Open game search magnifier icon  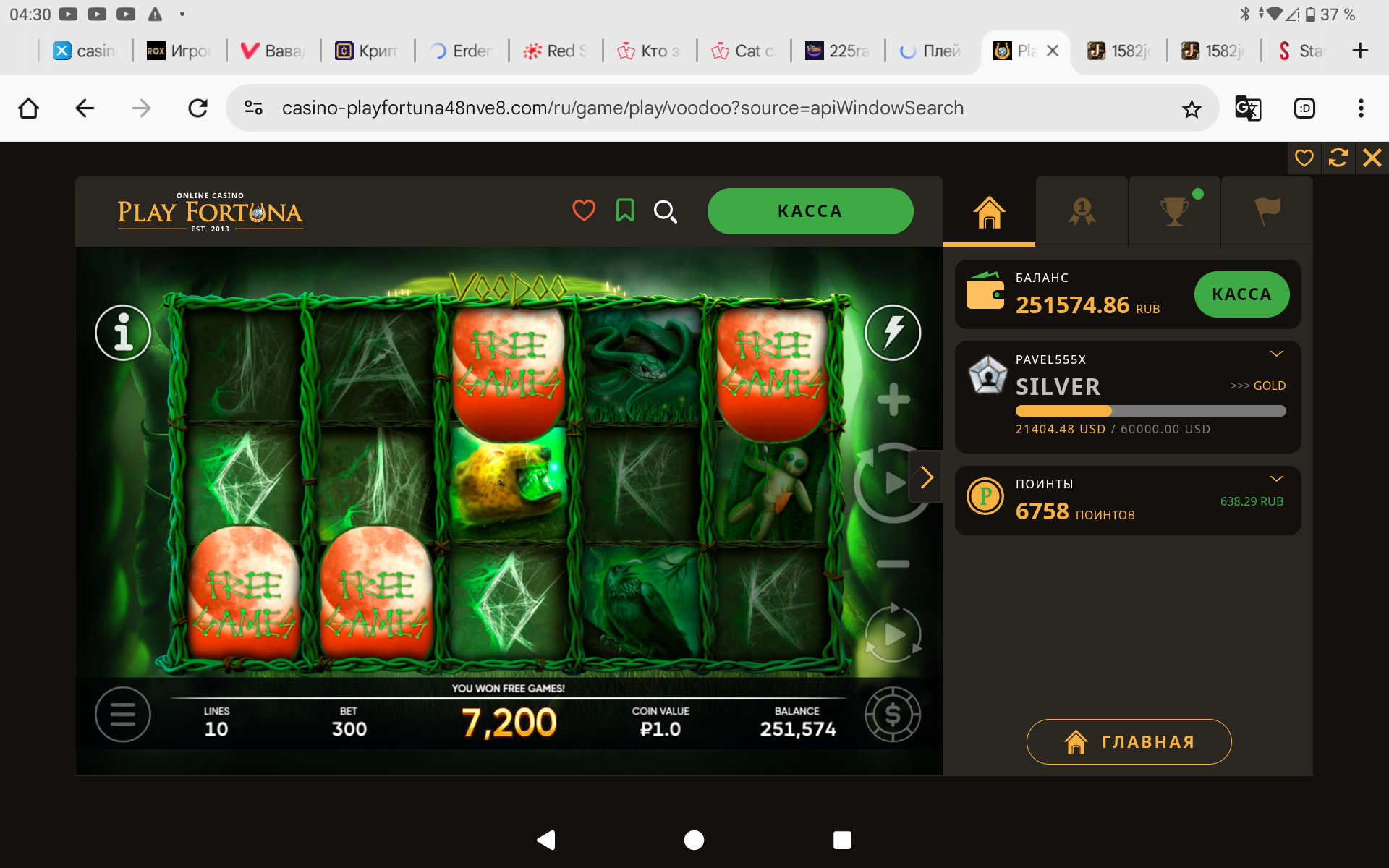[x=666, y=211]
